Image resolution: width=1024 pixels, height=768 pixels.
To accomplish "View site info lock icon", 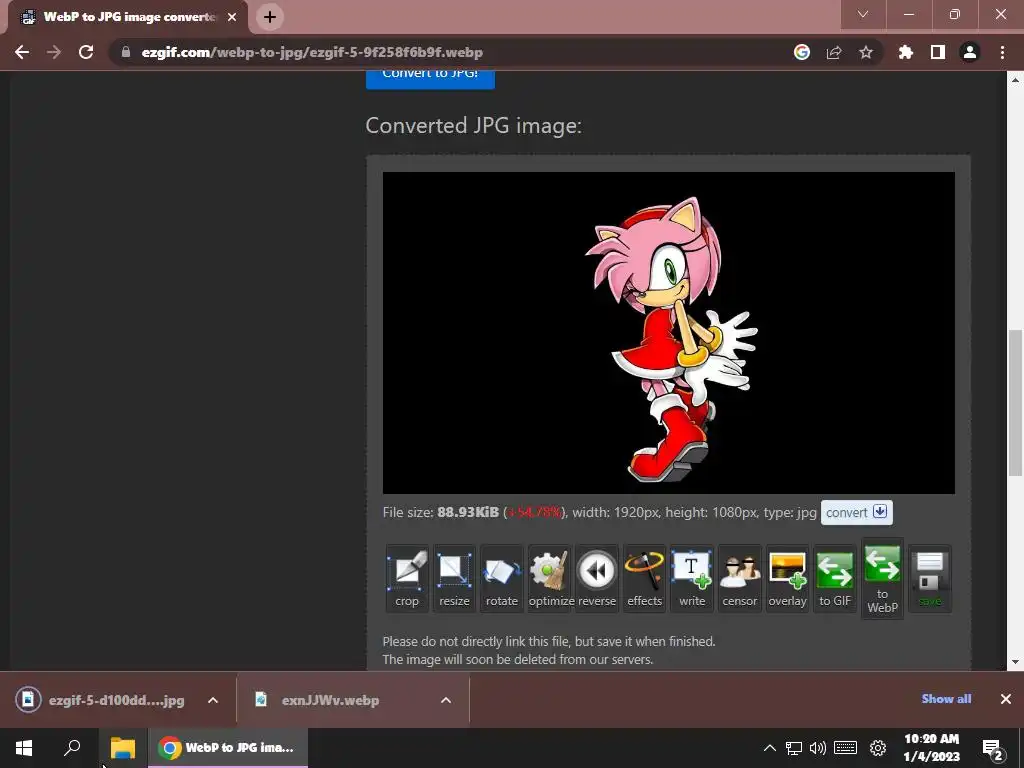I will click(126, 52).
